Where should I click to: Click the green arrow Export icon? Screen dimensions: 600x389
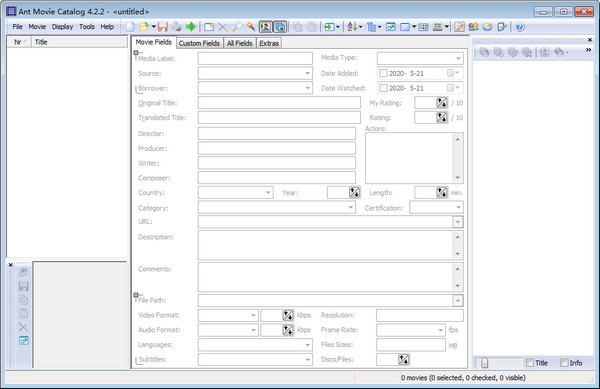pos(190,27)
